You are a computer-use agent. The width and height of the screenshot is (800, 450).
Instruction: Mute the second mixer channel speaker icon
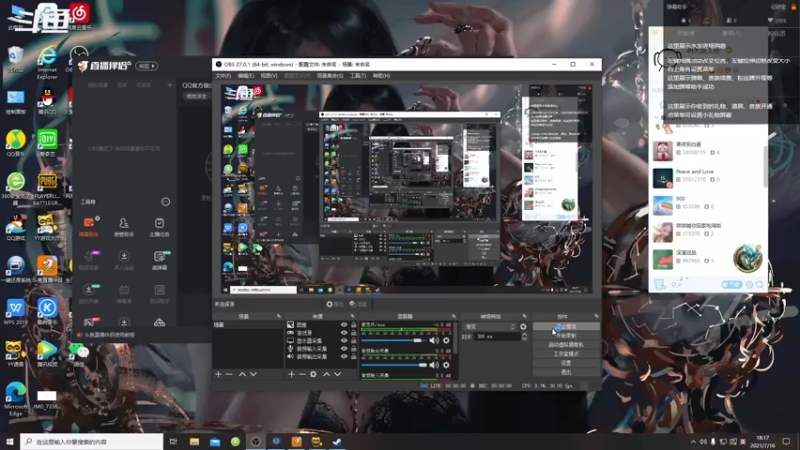tap(434, 365)
